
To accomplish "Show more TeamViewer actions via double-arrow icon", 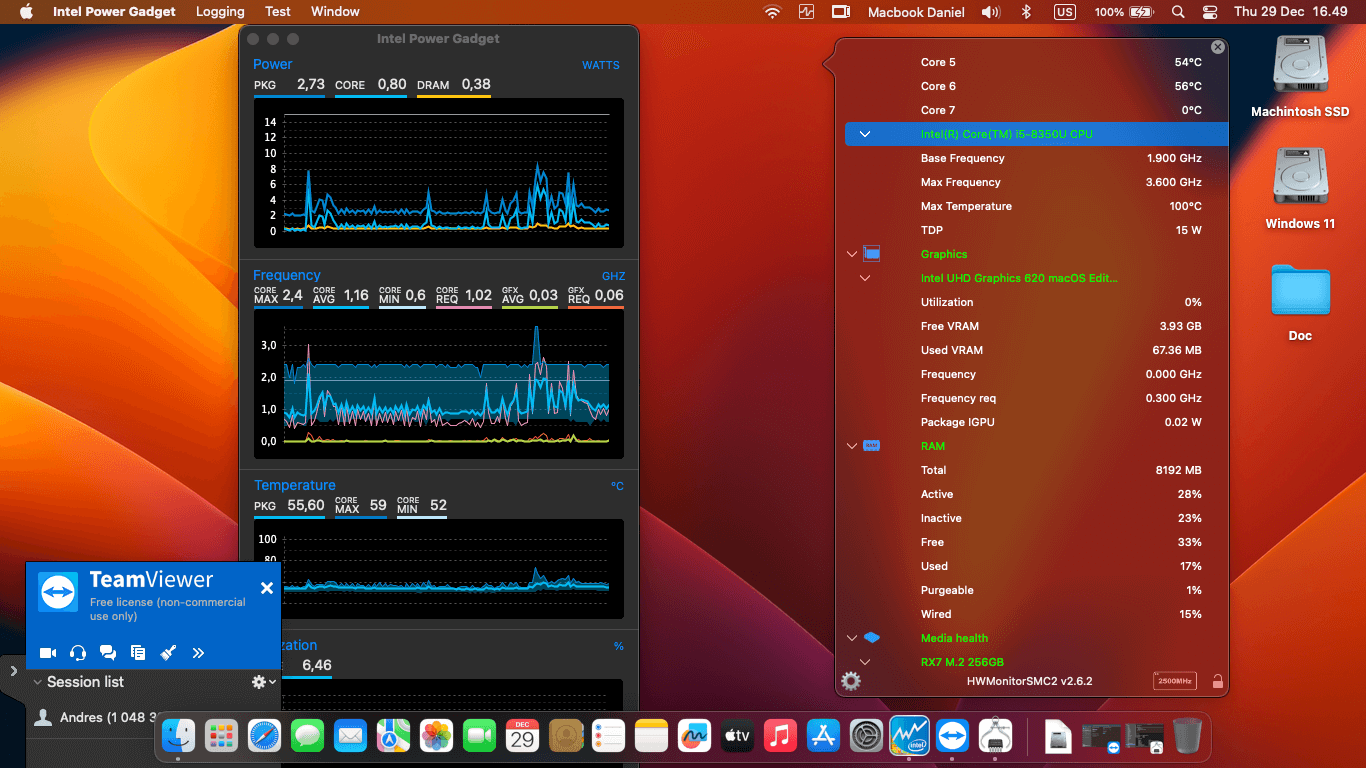I will 198,652.
